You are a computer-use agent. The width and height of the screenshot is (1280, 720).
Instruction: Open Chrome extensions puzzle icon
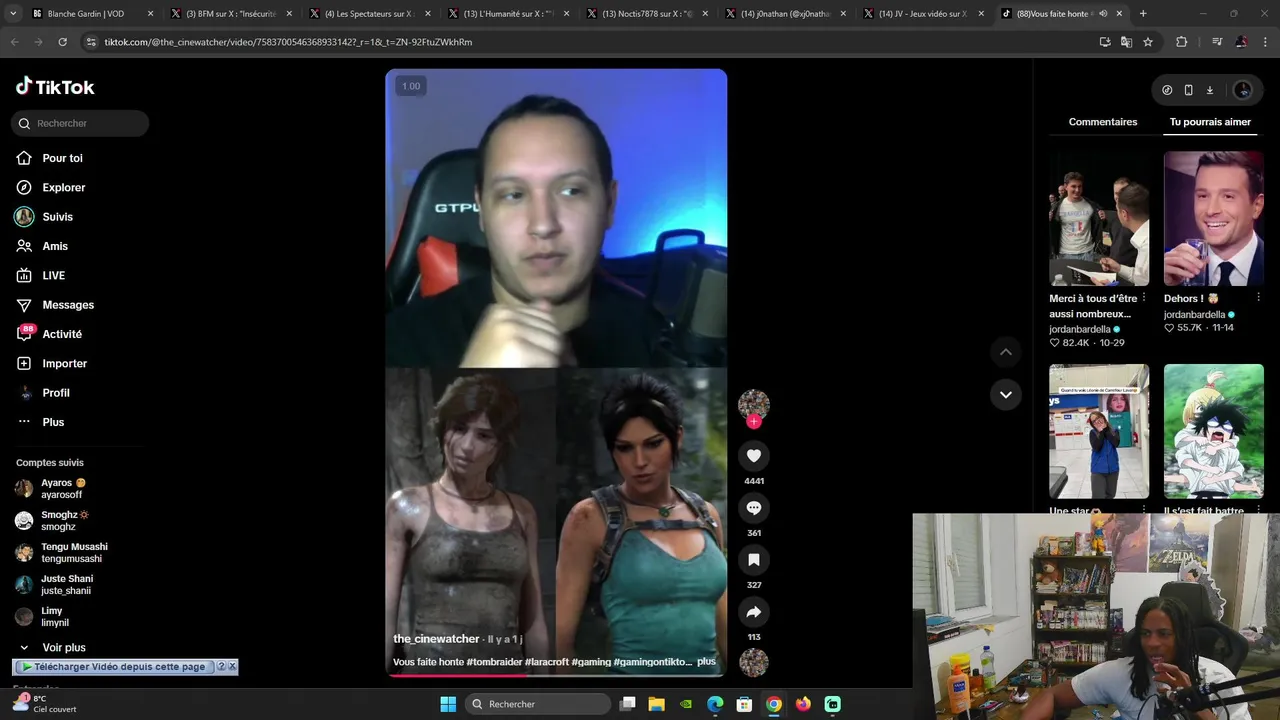(1181, 42)
